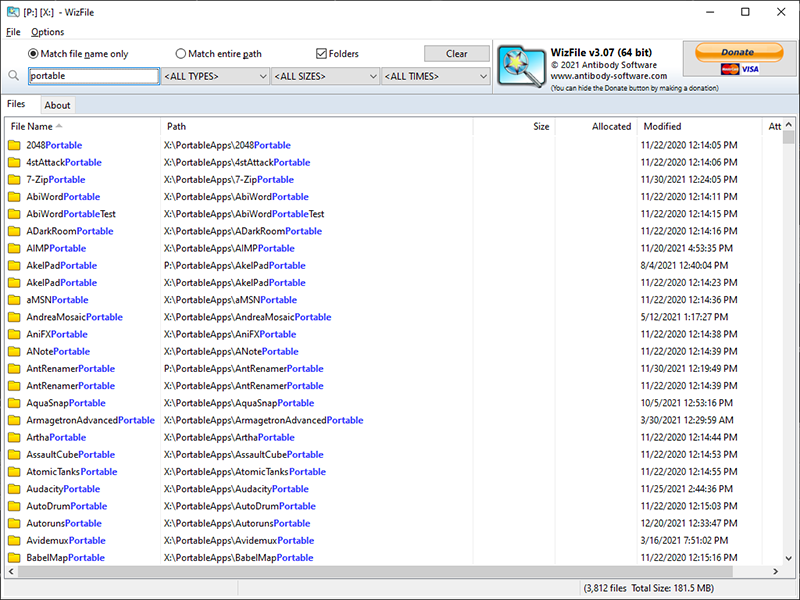The image size is (800, 600).
Task: Click the folder icon beside AIMPPortable
Action: pos(14,248)
